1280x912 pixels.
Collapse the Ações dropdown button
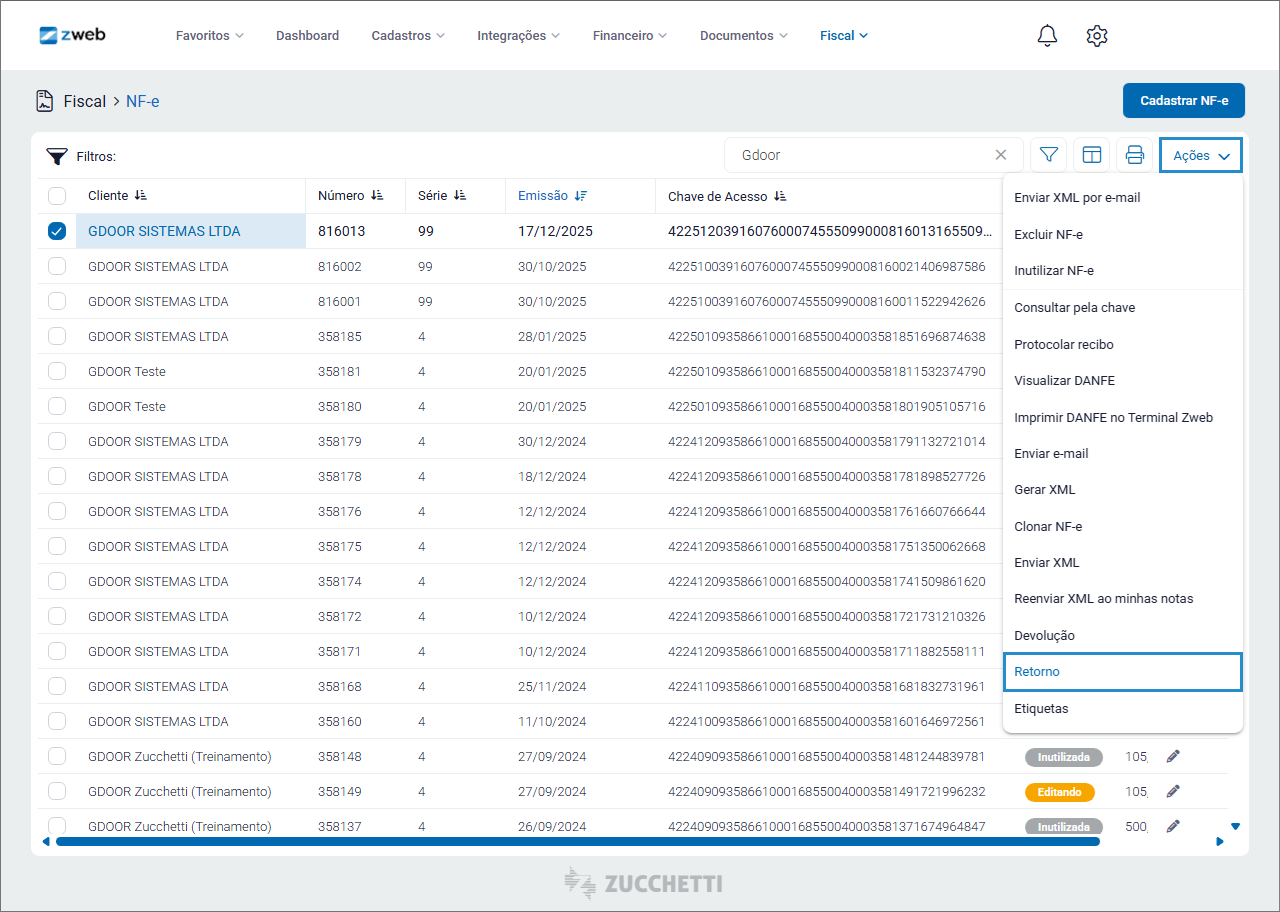point(1200,156)
